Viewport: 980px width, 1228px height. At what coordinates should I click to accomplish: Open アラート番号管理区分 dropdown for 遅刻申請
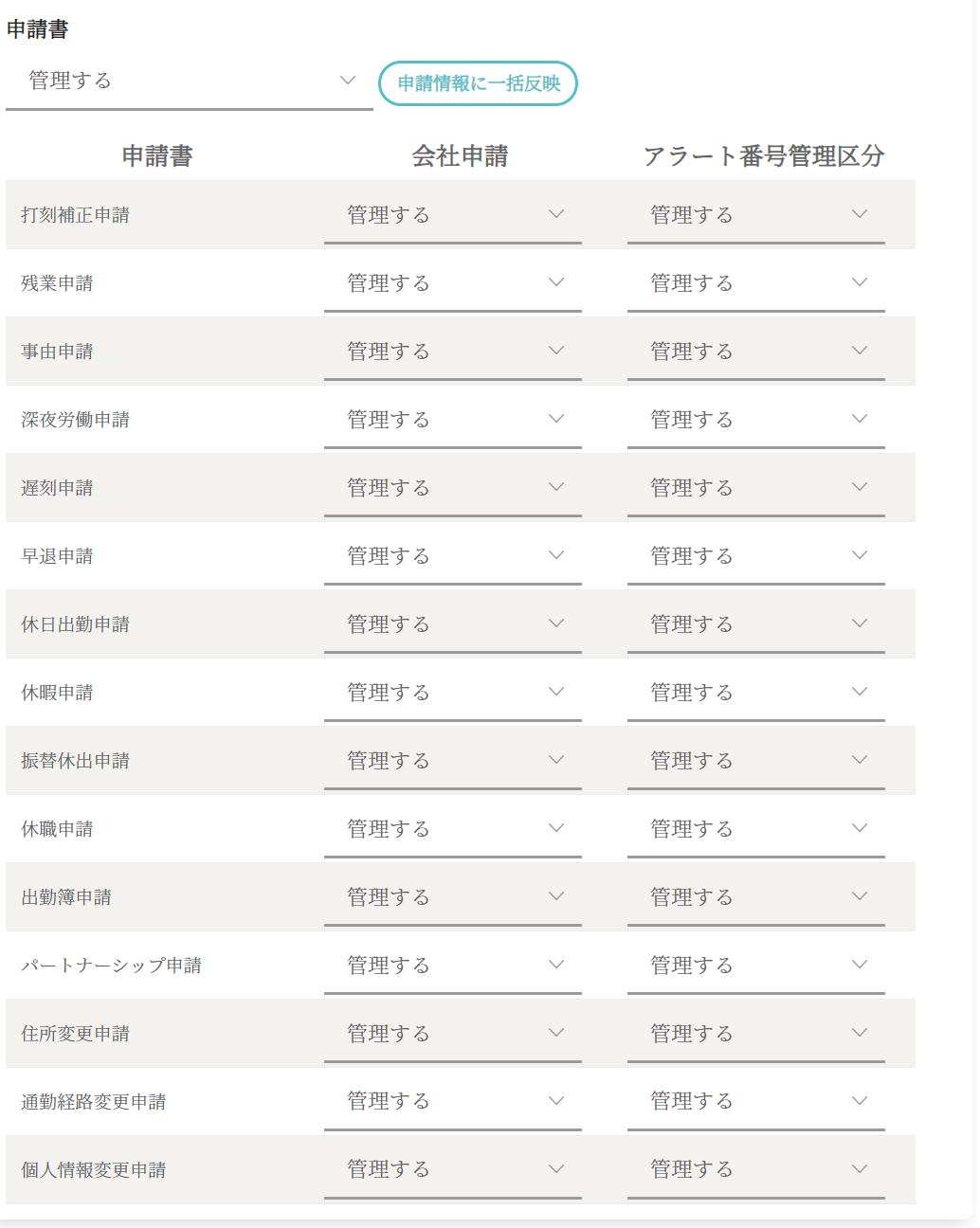[x=756, y=488]
